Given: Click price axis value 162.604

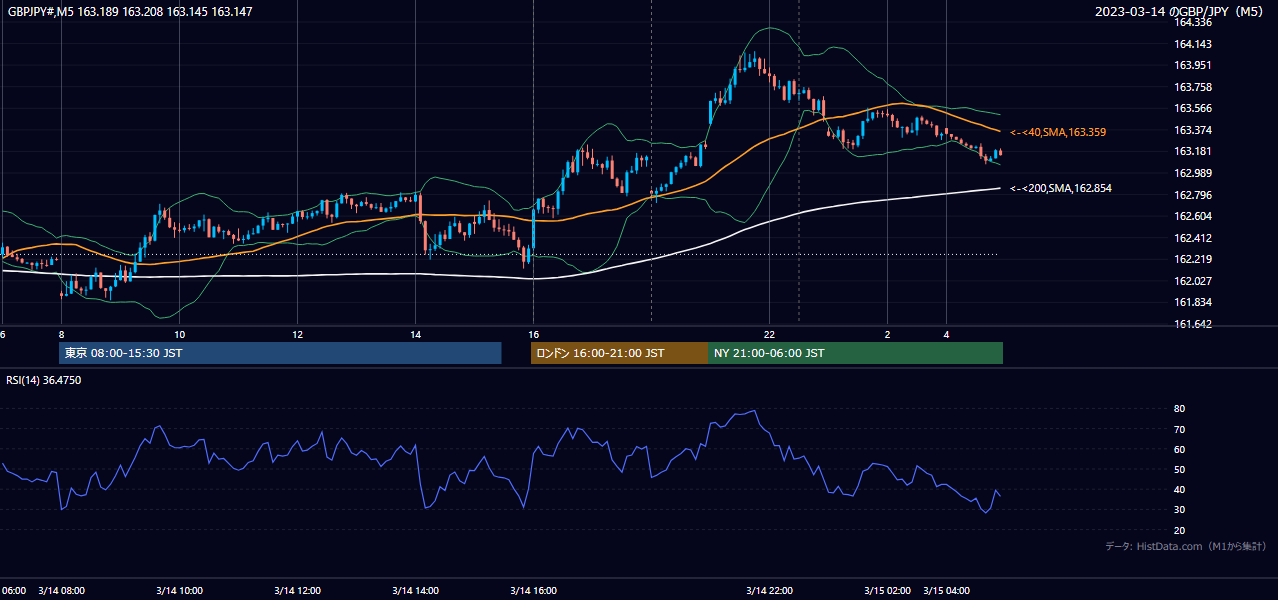Looking at the screenshot, I should click(x=1192, y=216).
